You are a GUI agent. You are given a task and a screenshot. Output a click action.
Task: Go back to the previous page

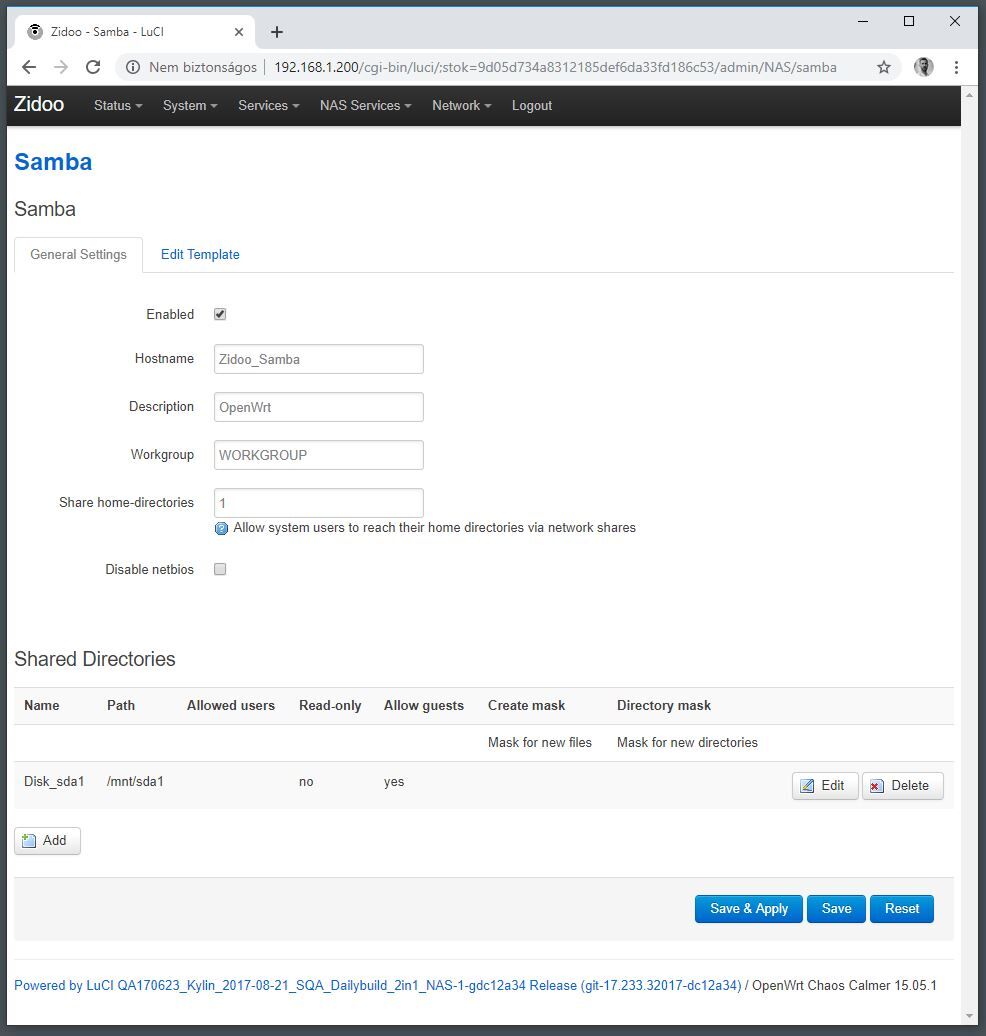click(28, 67)
